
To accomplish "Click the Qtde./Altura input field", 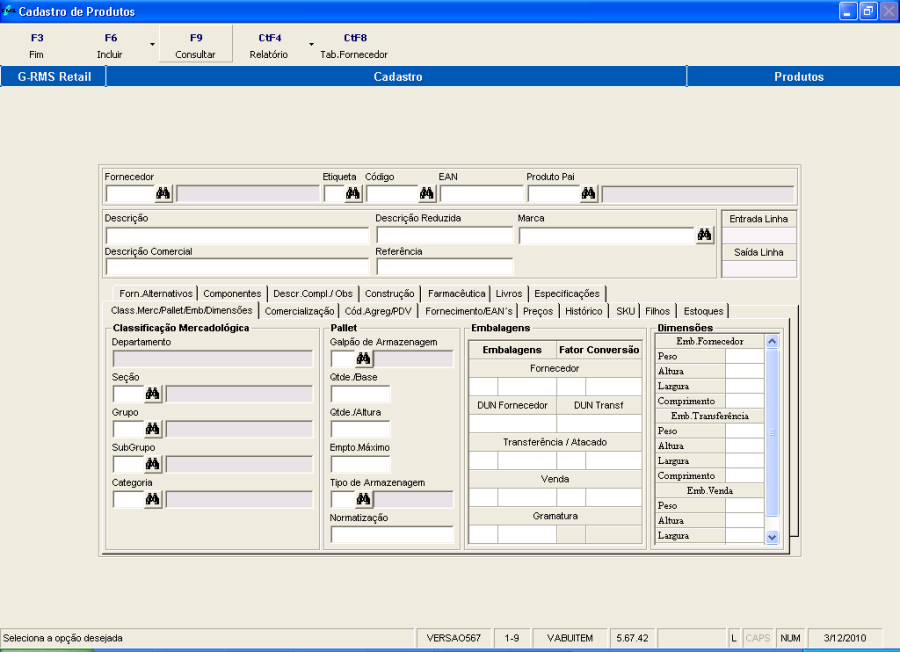I will pyautogui.click(x=360, y=429).
